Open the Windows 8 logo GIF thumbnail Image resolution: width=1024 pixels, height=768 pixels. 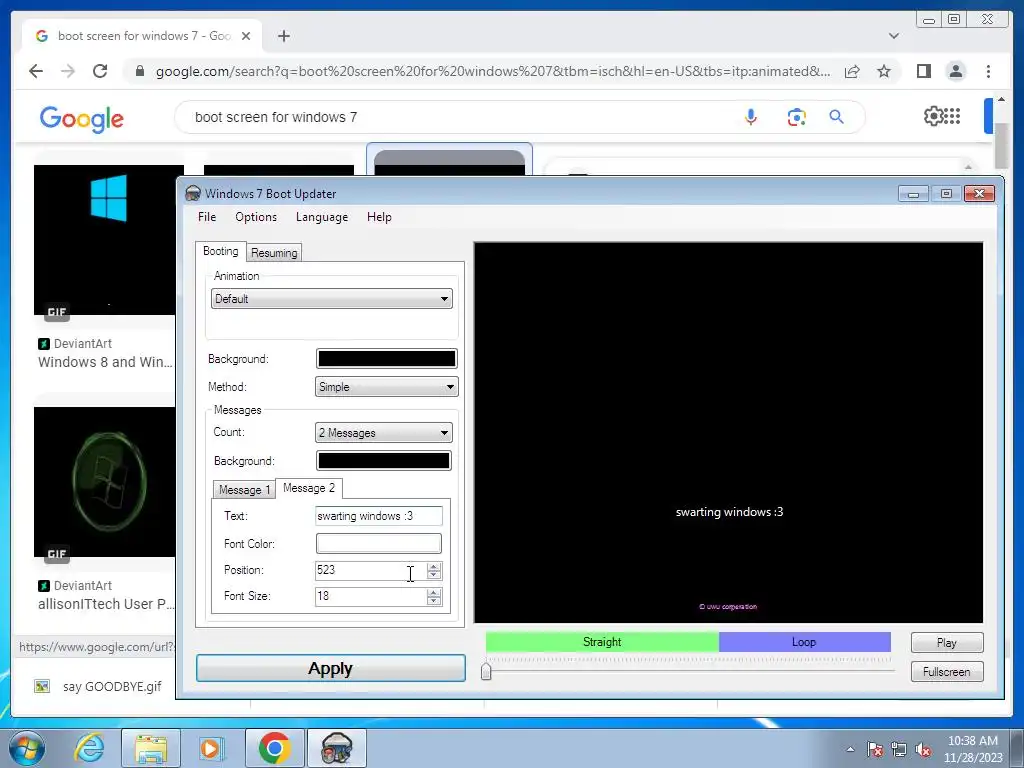(104, 240)
